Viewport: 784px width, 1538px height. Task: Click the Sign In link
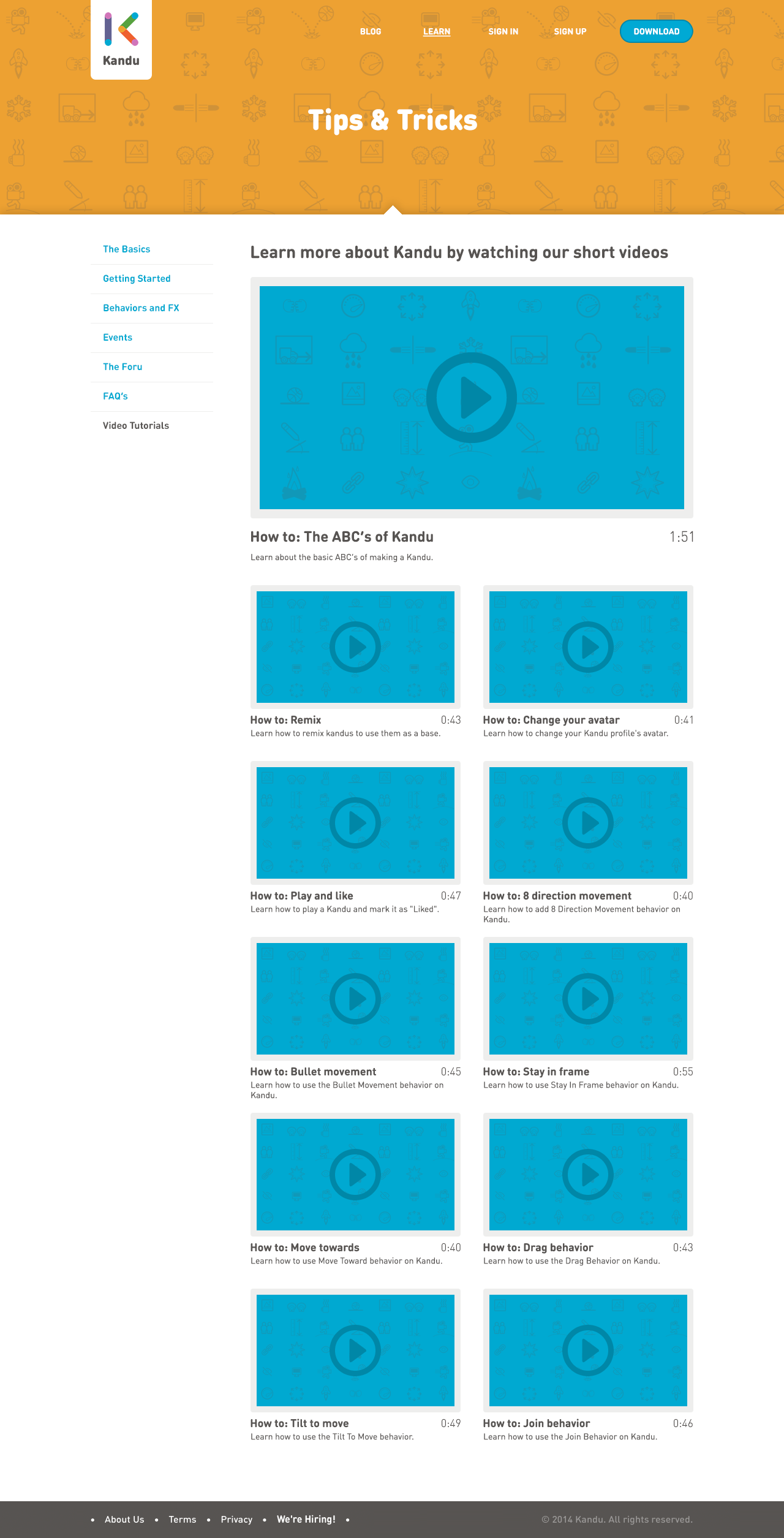pyautogui.click(x=503, y=32)
